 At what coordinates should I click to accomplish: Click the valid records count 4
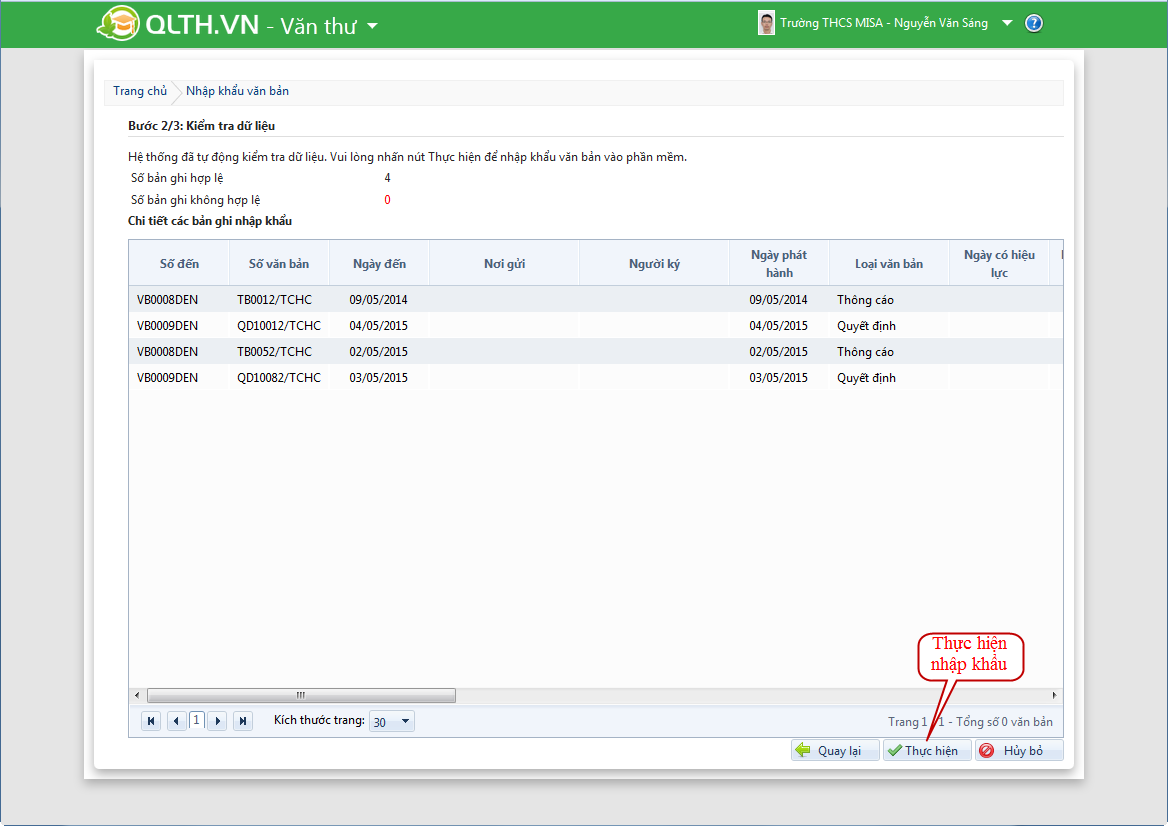click(387, 178)
